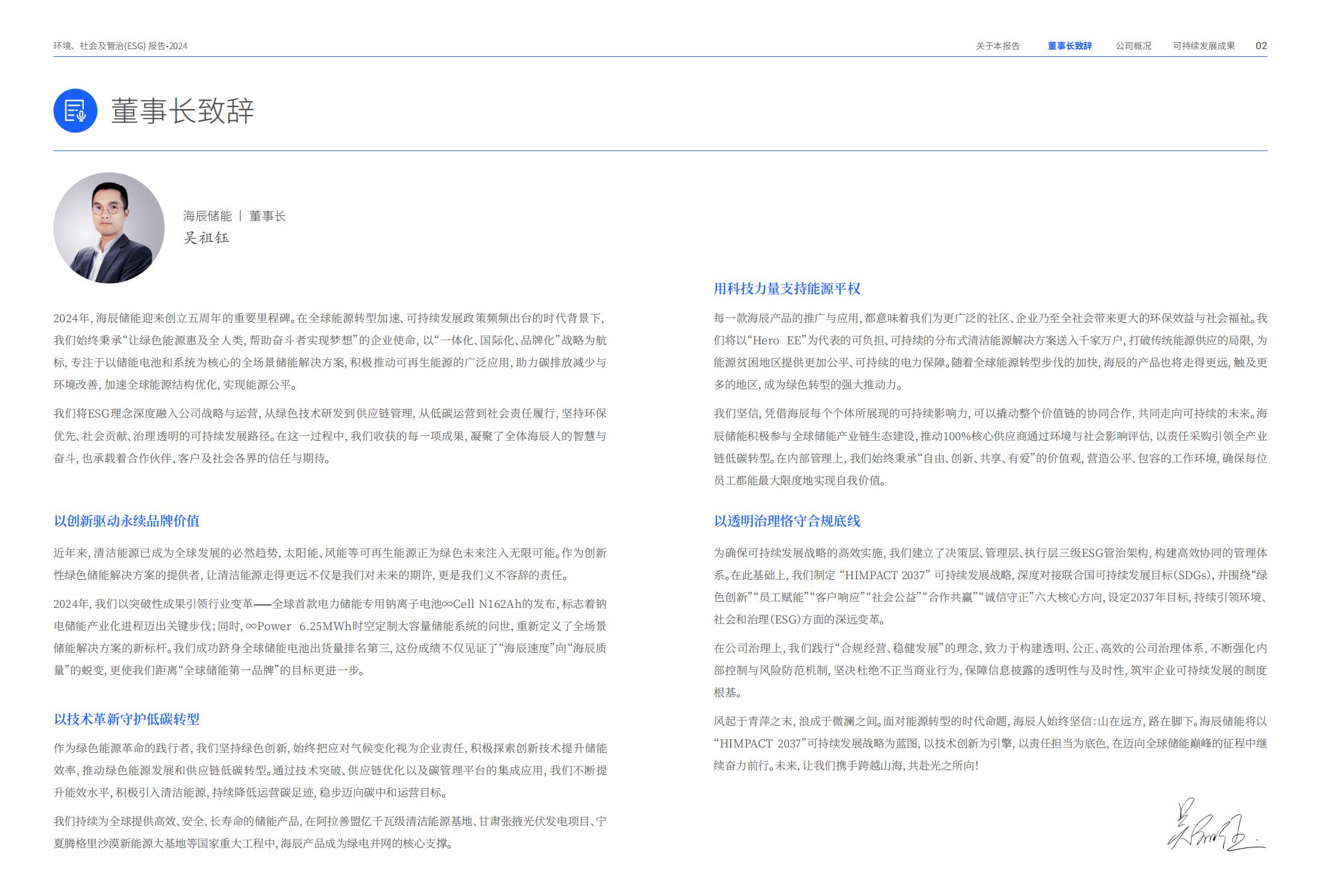Click the label 海辰储能 | 董事长
Screen dimensions: 1321x896
click(x=234, y=216)
